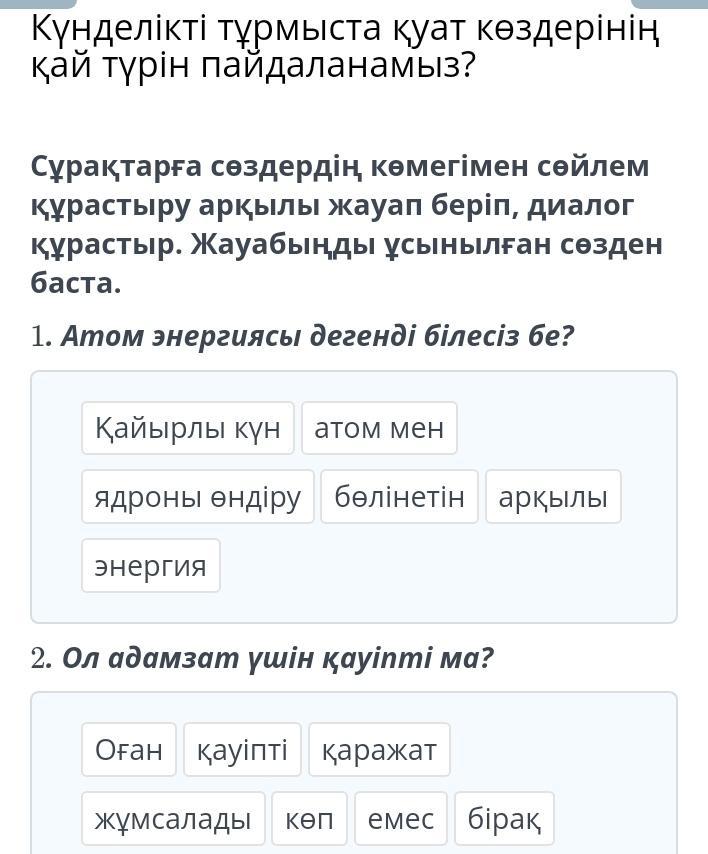This screenshot has width=708, height=854.
Task: Choose the 'емес' word tile
Action: [x=401, y=818]
